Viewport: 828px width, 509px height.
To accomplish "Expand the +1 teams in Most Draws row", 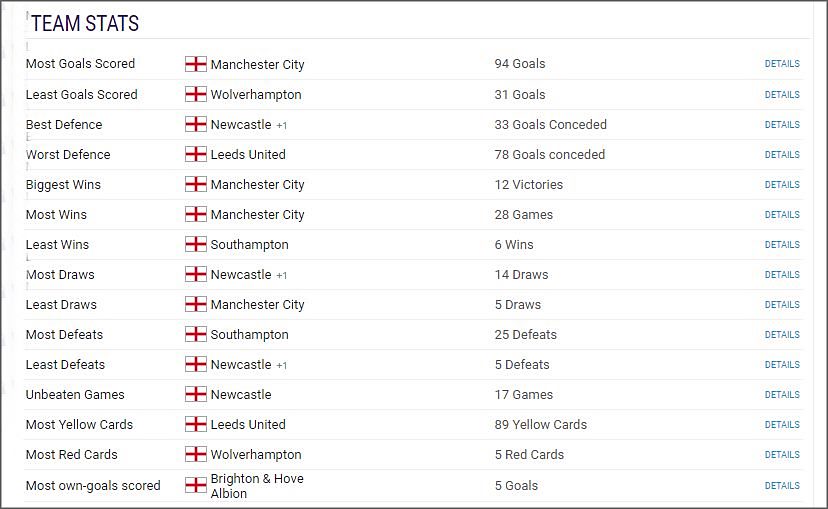I will point(281,276).
